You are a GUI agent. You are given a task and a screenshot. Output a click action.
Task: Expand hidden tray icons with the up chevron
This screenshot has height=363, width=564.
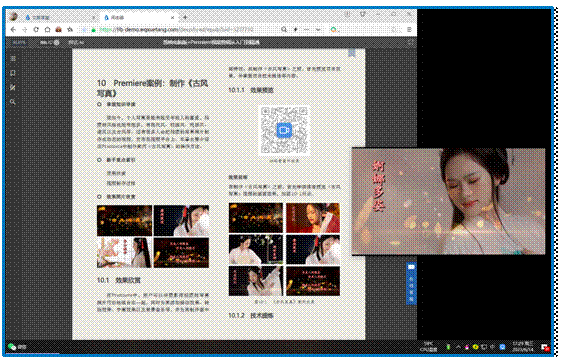click(458, 347)
